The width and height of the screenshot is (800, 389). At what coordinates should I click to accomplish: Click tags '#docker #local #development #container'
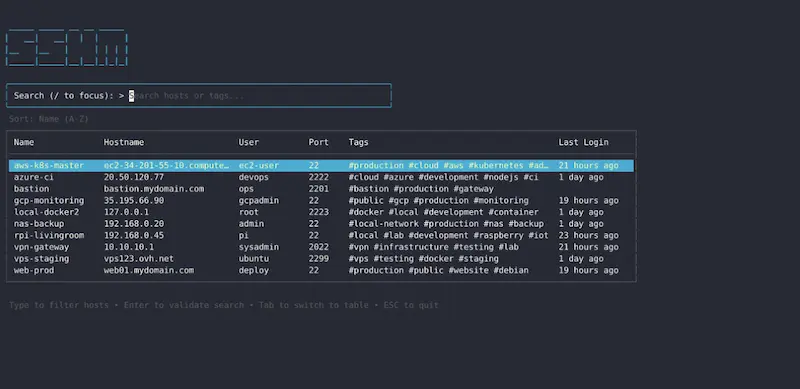coord(443,212)
